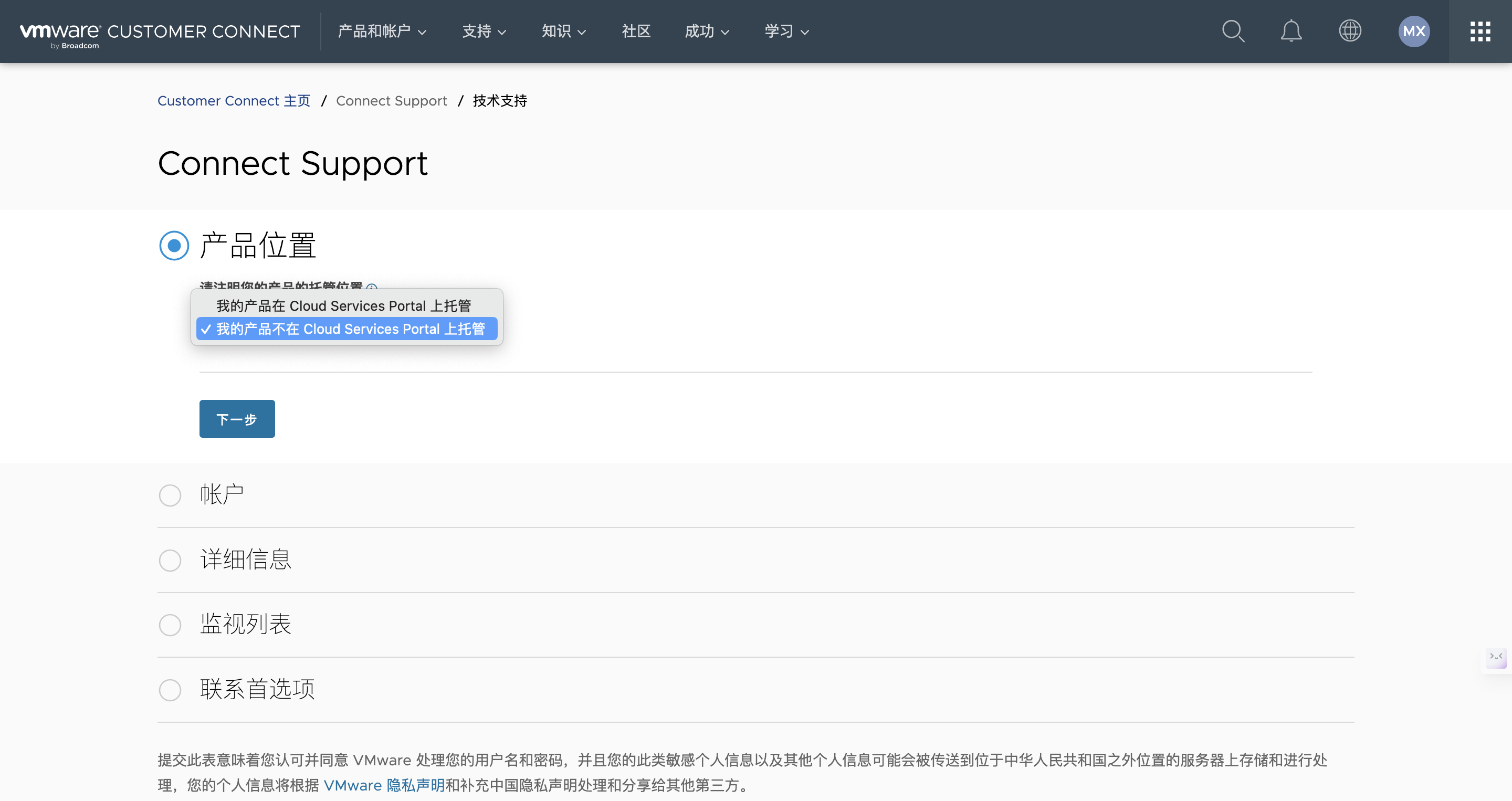Click the 监视列表 section heading

[245, 624]
